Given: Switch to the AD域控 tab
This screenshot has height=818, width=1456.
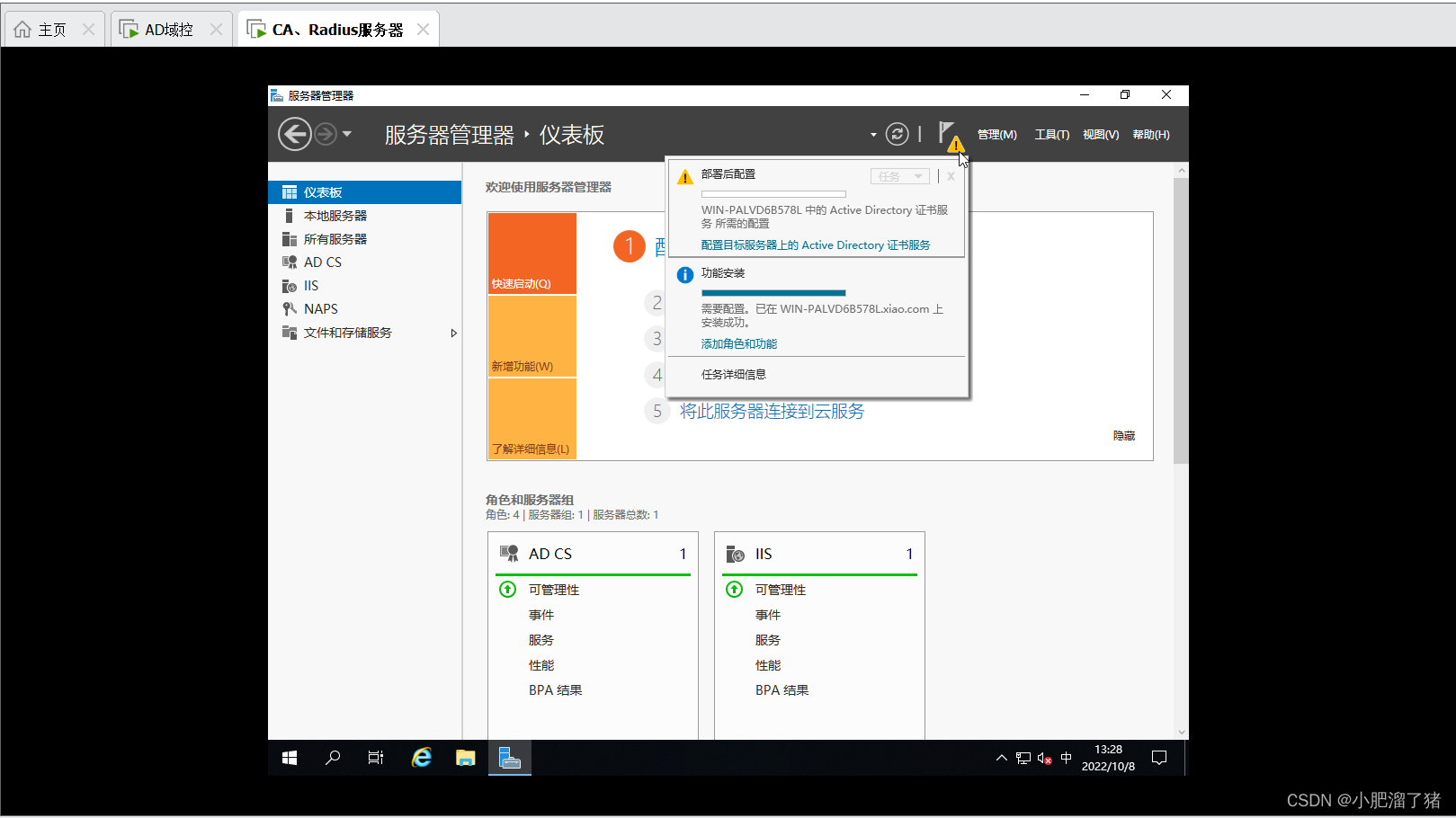Looking at the screenshot, I should 169,30.
